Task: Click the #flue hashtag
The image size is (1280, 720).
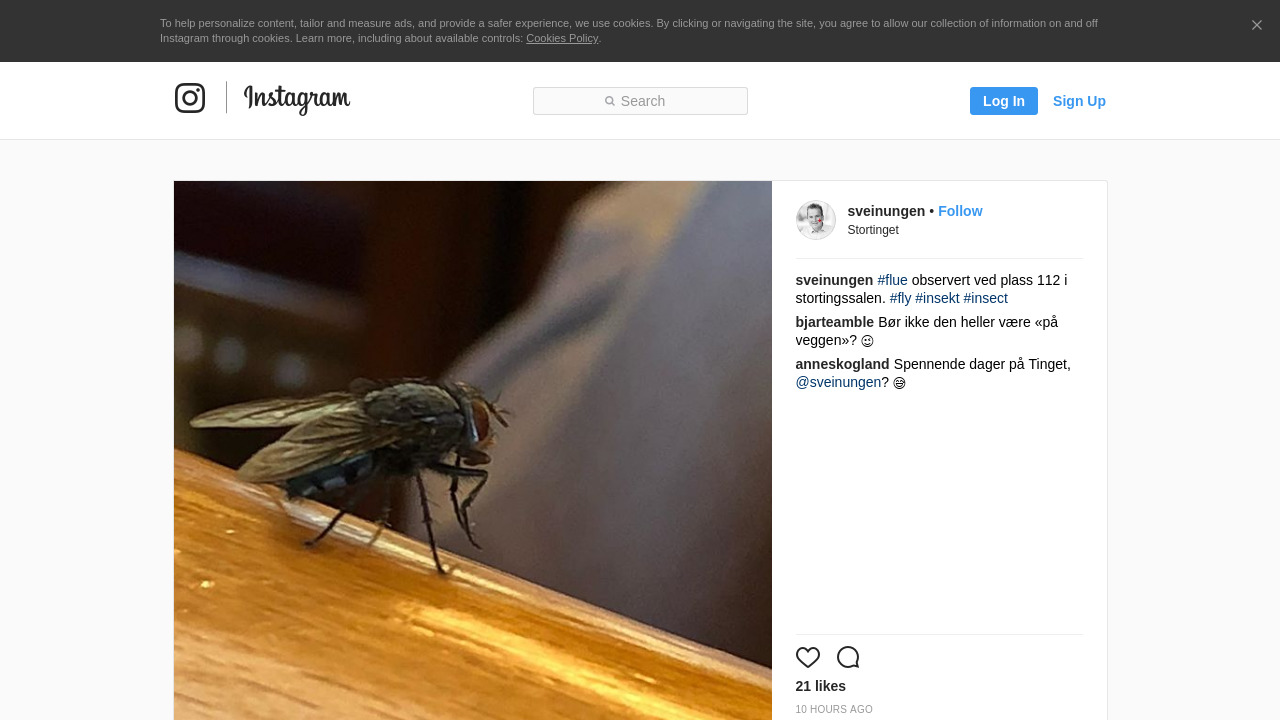Action: point(892,280)
